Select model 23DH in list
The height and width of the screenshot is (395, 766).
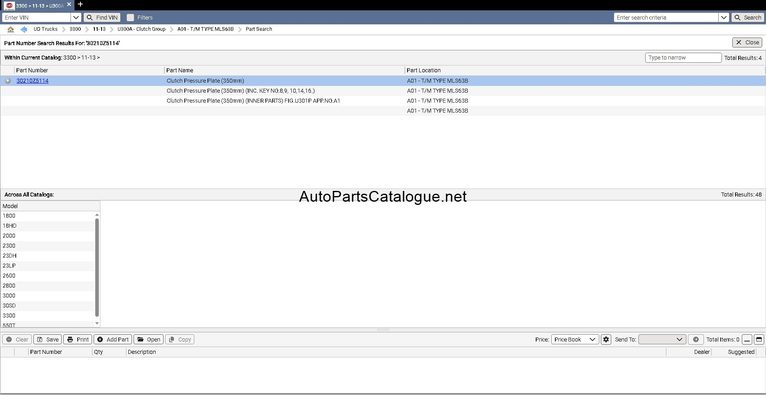coord(47,256)
